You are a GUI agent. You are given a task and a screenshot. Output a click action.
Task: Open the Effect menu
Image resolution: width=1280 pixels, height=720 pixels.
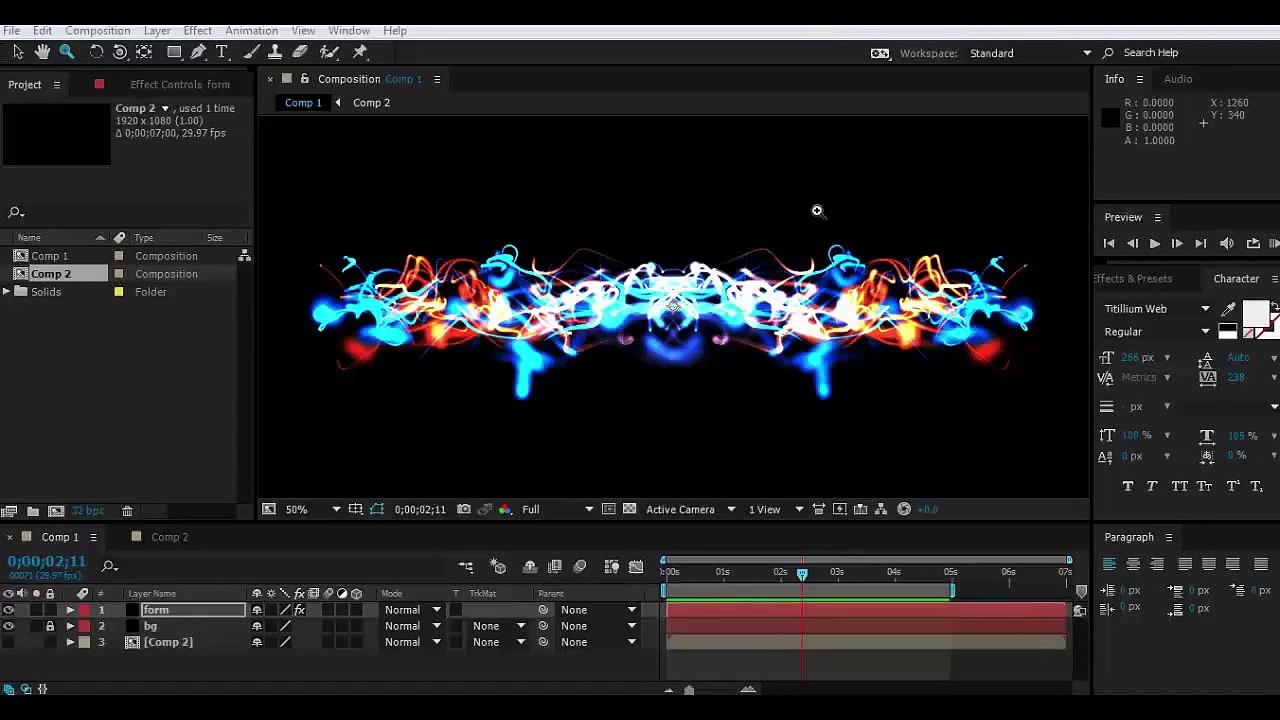[197, 31]
